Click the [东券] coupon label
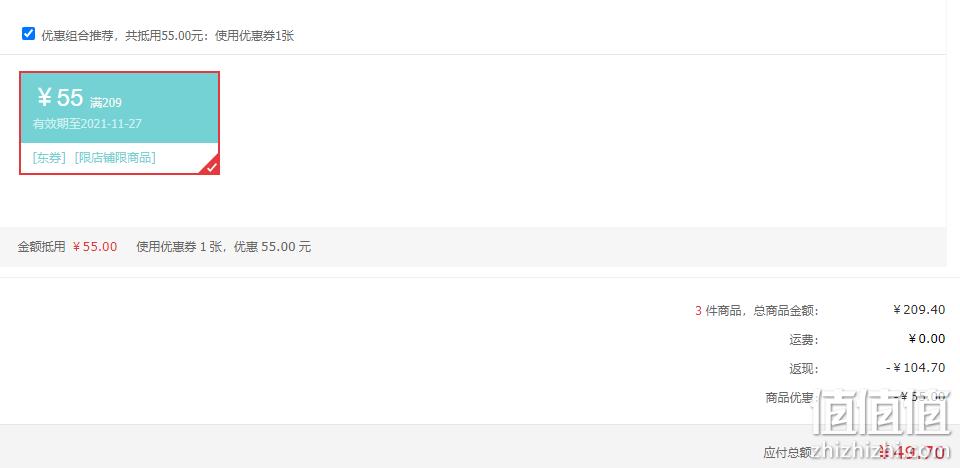The image size is (960, 468). pos(49,158)
